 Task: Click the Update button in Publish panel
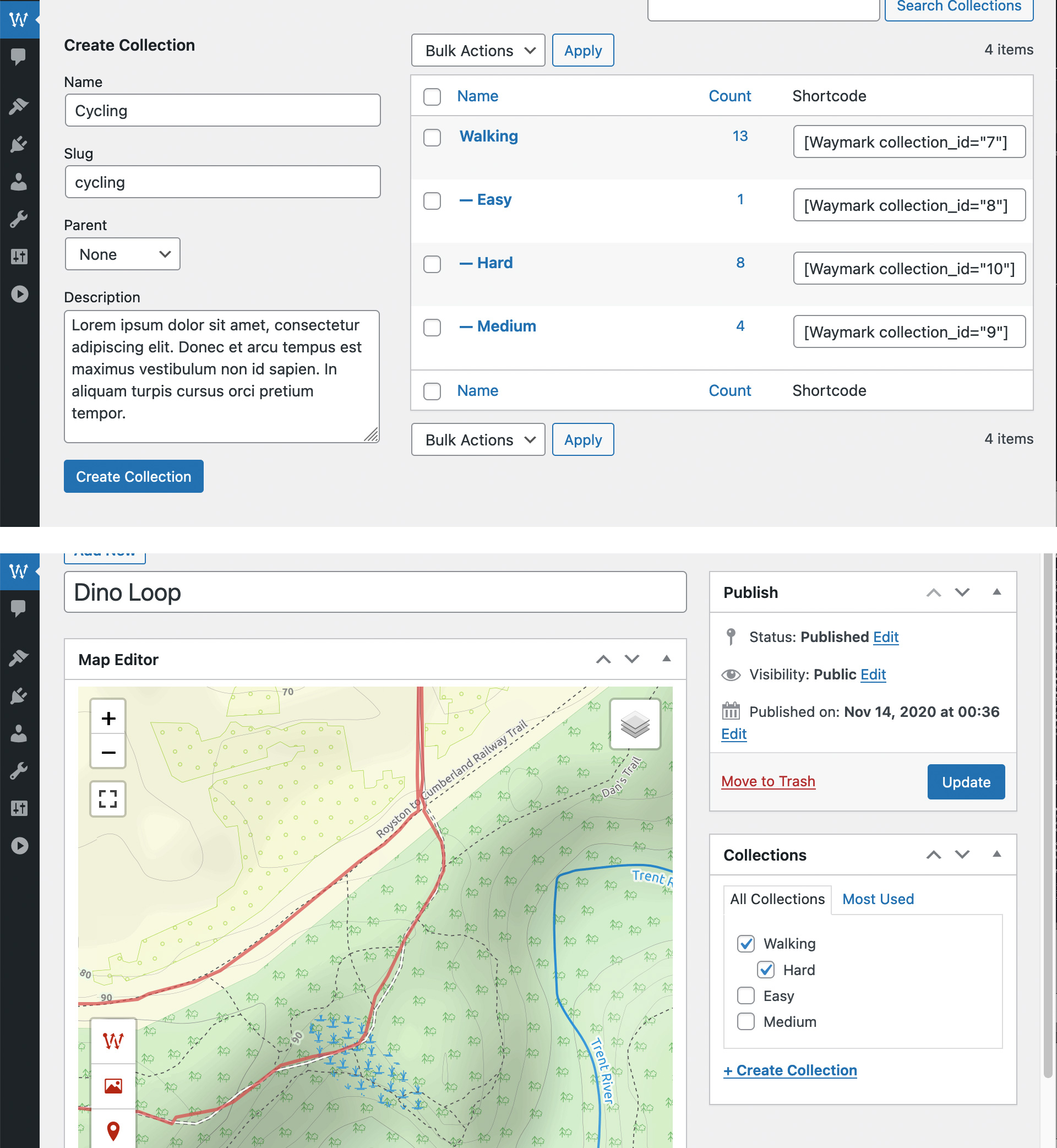pos(966,781)
